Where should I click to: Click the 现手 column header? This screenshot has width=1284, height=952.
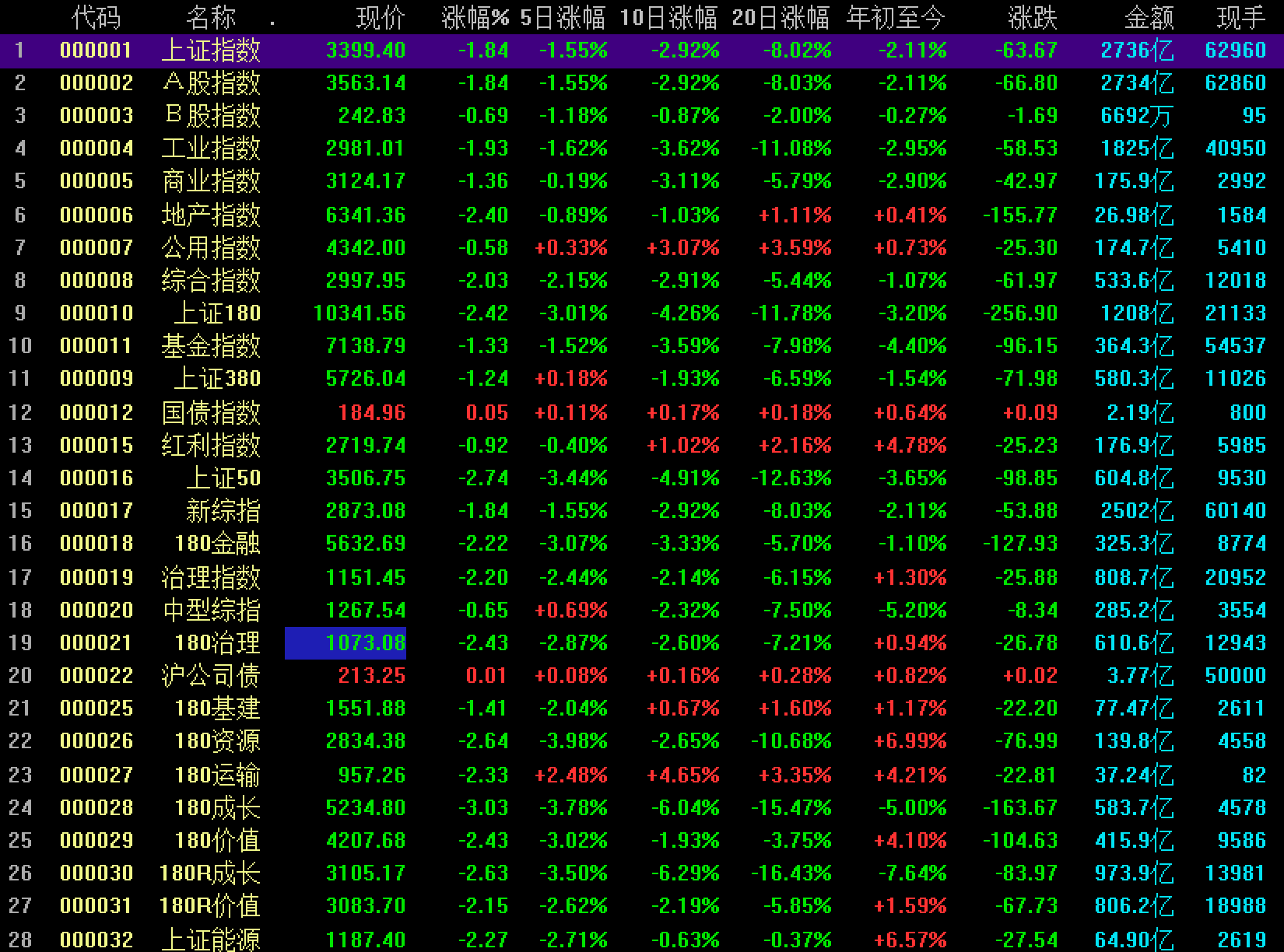pyautogui.click(x=1240, y=16)
